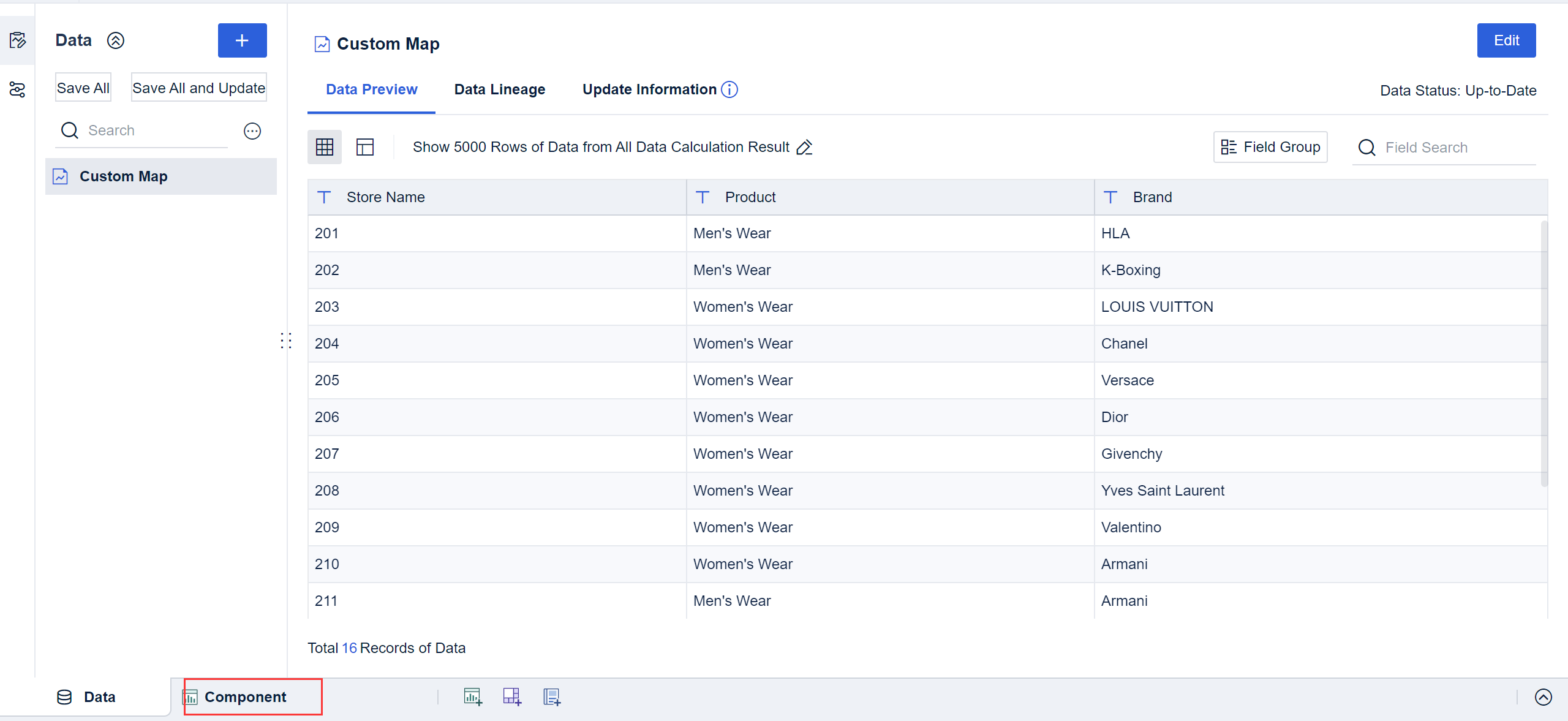1568x721 pixels.
Task: Click the Yves Saint Laurent cell
Action: click(x=1321, y=491)
